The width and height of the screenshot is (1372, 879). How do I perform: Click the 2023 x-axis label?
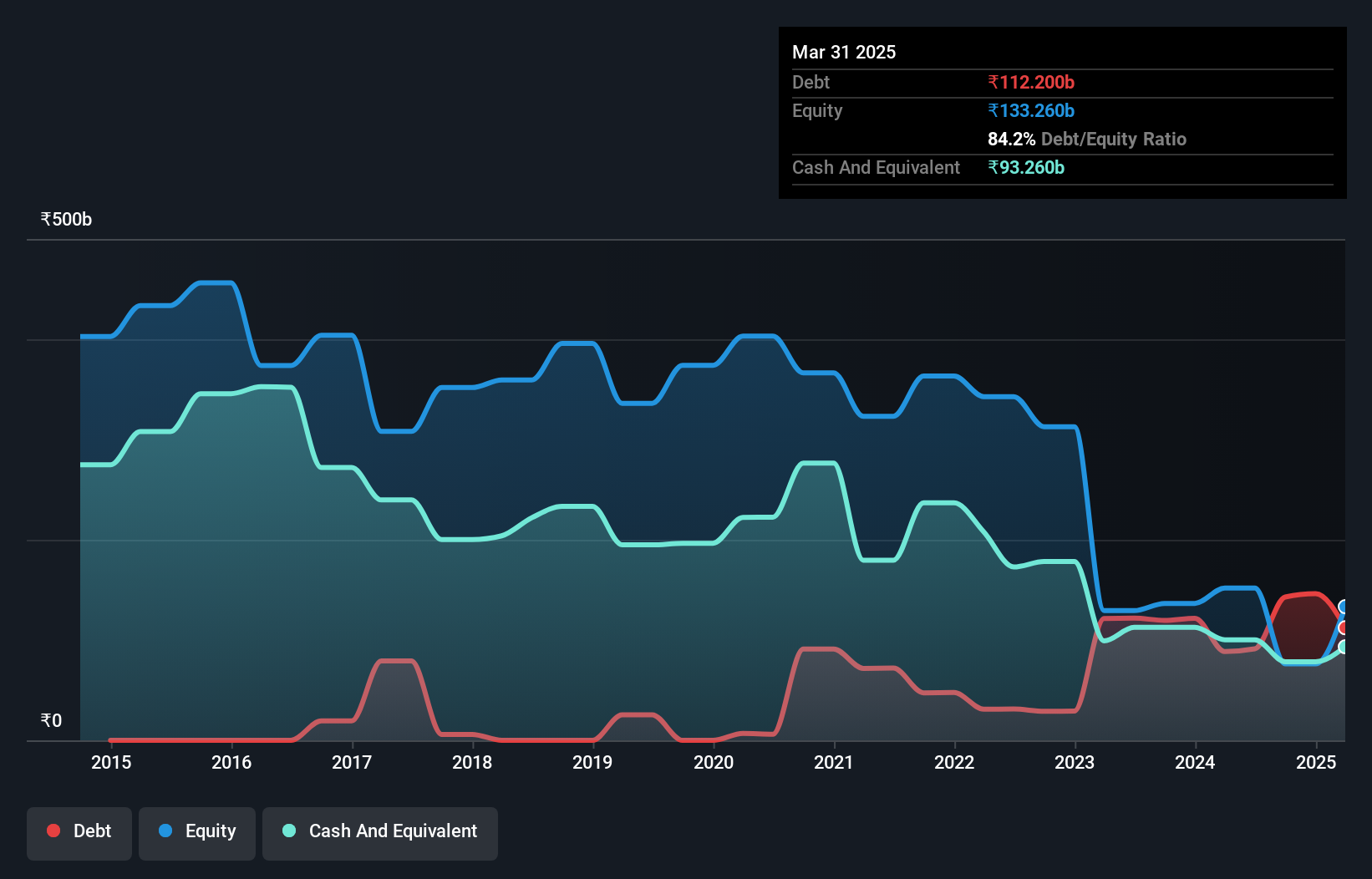(x=1075, y=762)
